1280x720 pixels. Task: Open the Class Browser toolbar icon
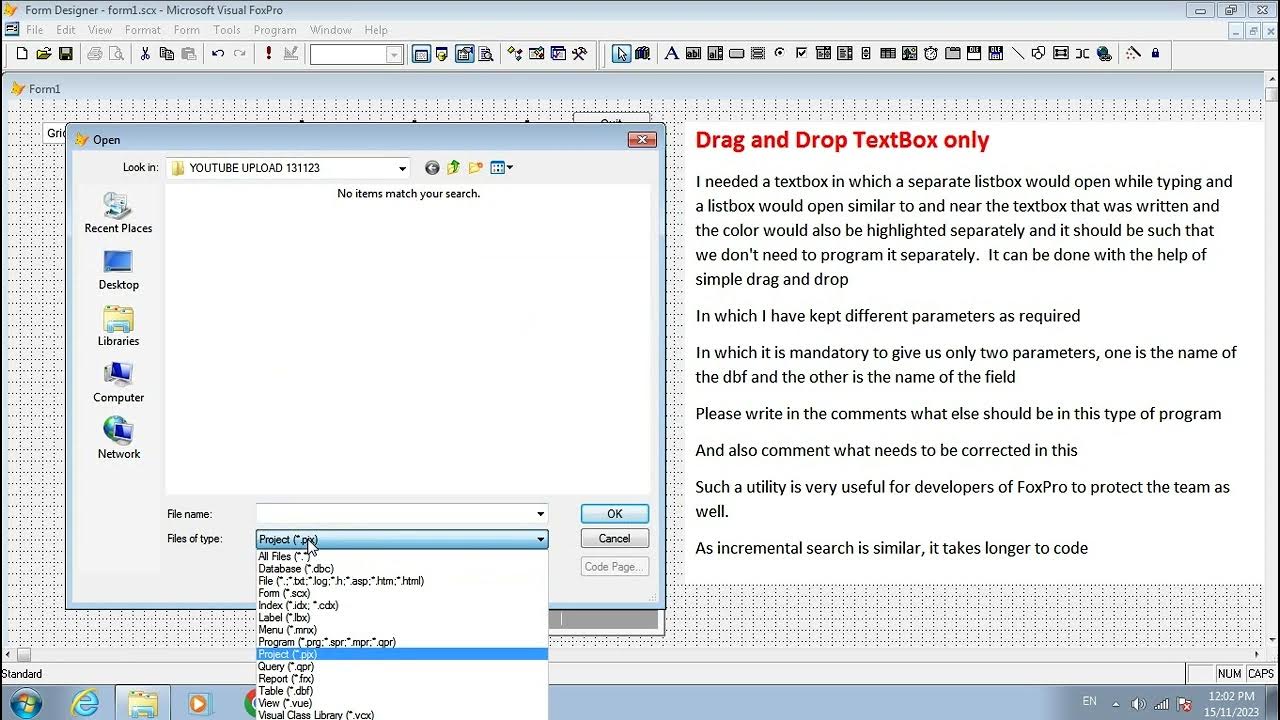[x=515, y=54]
